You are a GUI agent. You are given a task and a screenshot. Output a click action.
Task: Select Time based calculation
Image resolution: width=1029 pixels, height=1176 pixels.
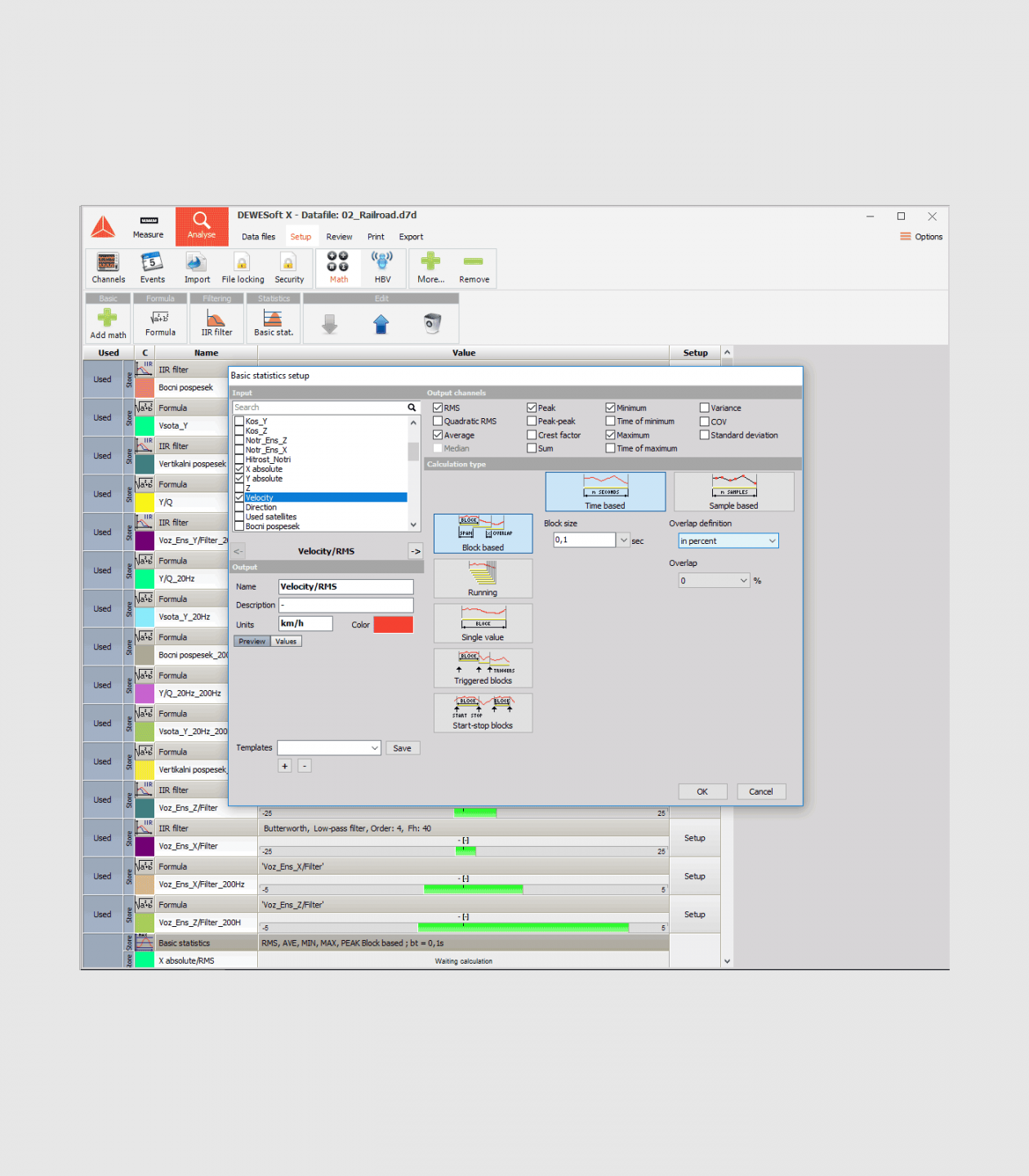point(605,492)
